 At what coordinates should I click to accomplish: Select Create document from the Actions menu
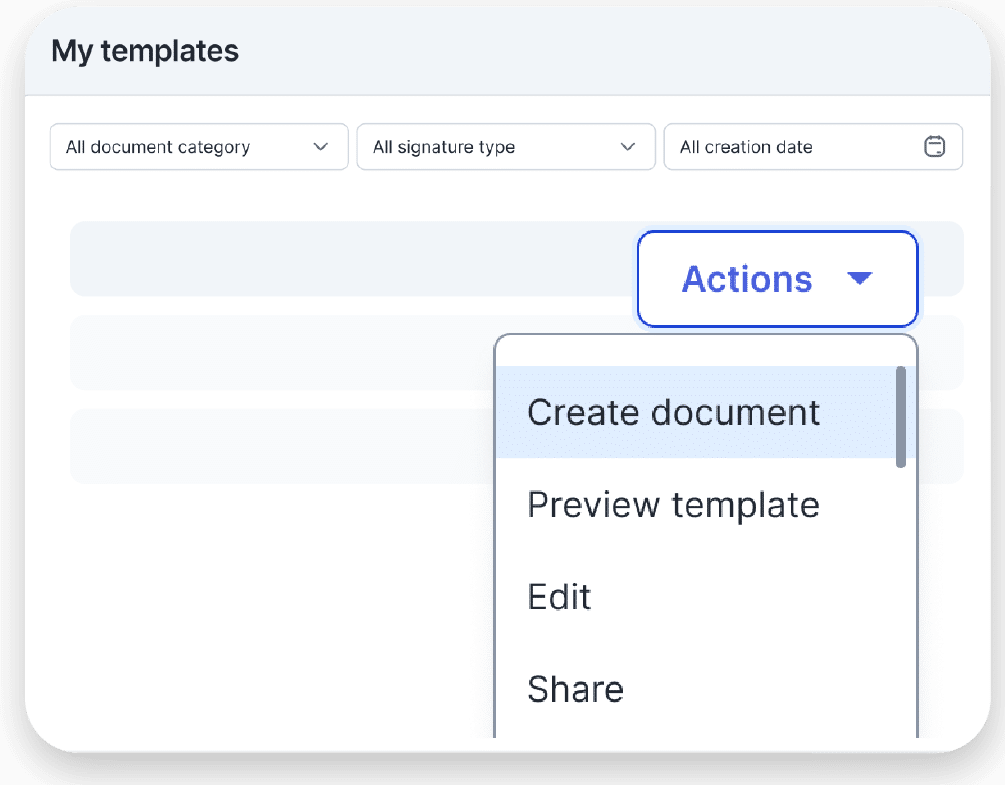(673, 413)
